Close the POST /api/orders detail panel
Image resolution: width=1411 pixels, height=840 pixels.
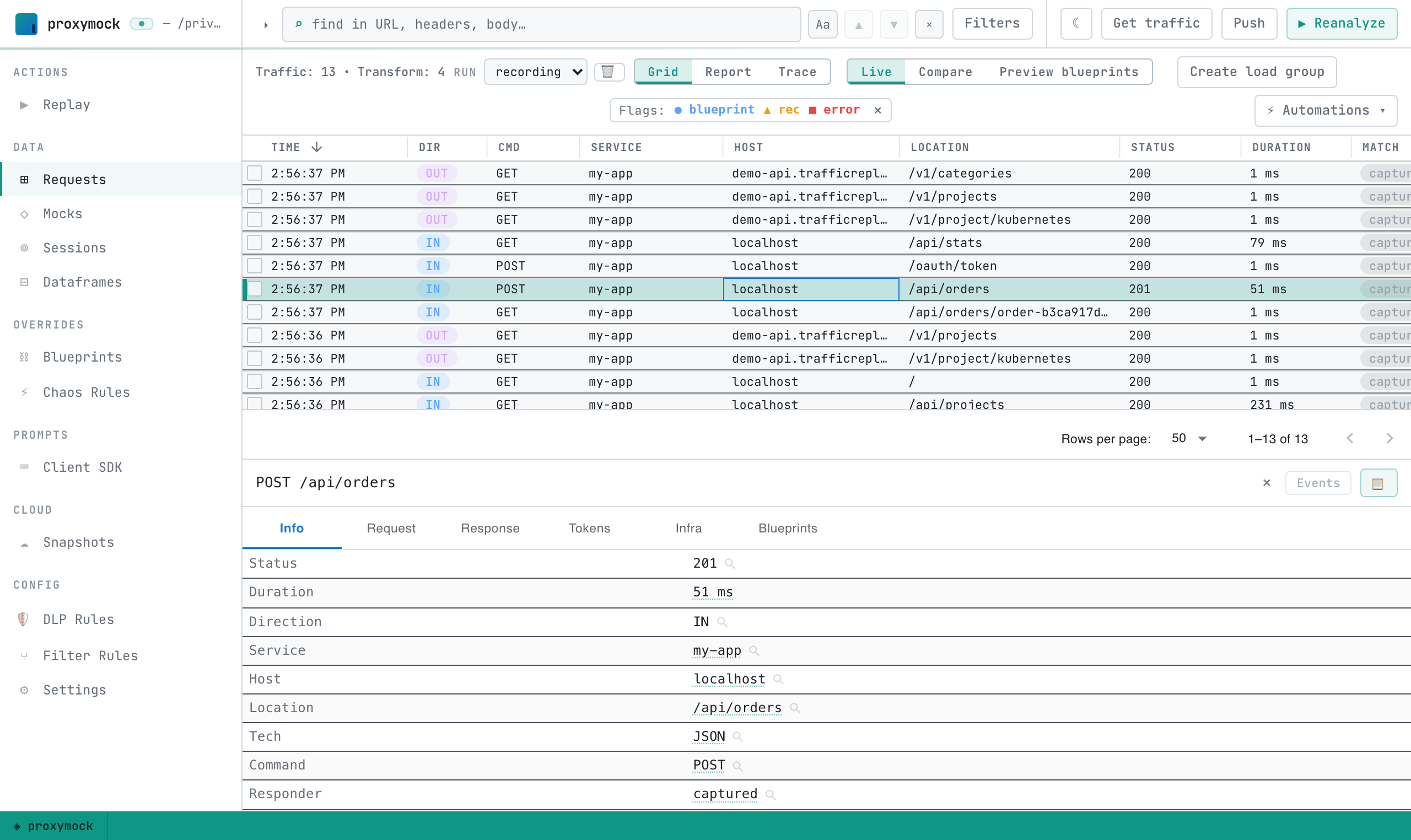(x=1267, y=483)
